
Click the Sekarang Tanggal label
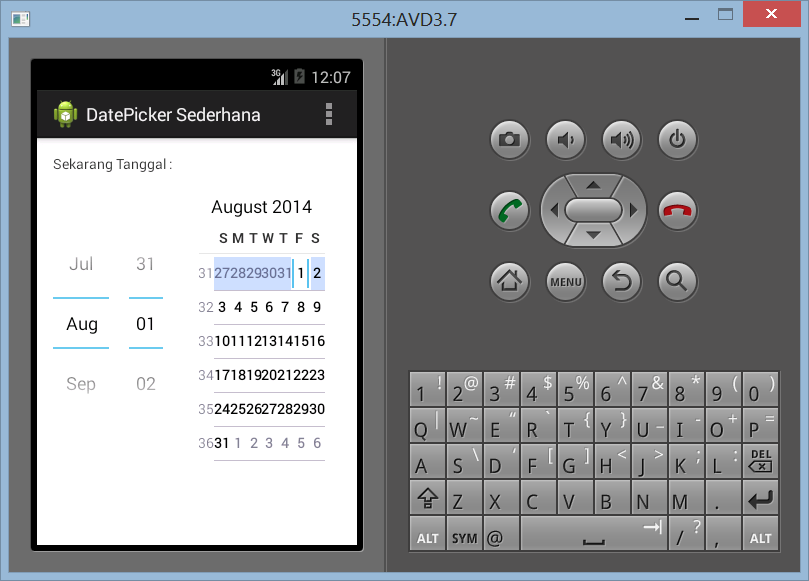112,165
